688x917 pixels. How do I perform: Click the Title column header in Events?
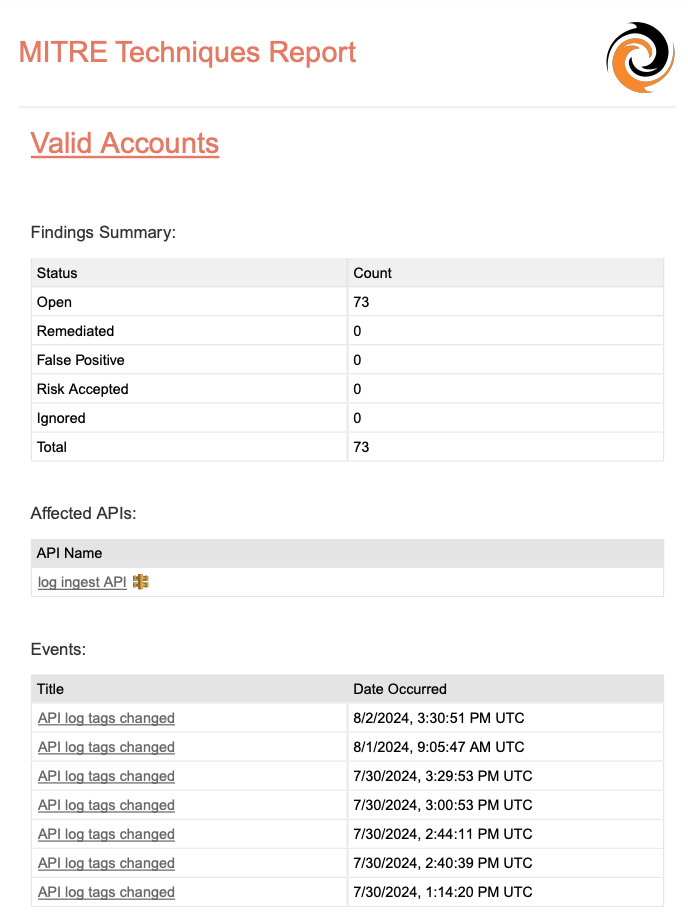click(50, 689)
